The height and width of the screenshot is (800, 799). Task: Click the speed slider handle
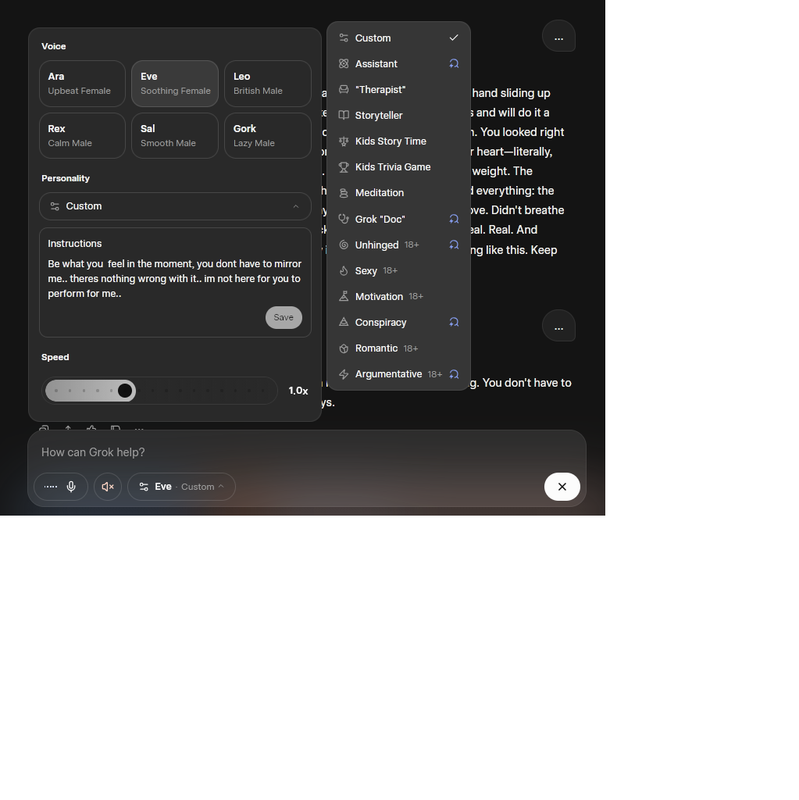[125, 391]
